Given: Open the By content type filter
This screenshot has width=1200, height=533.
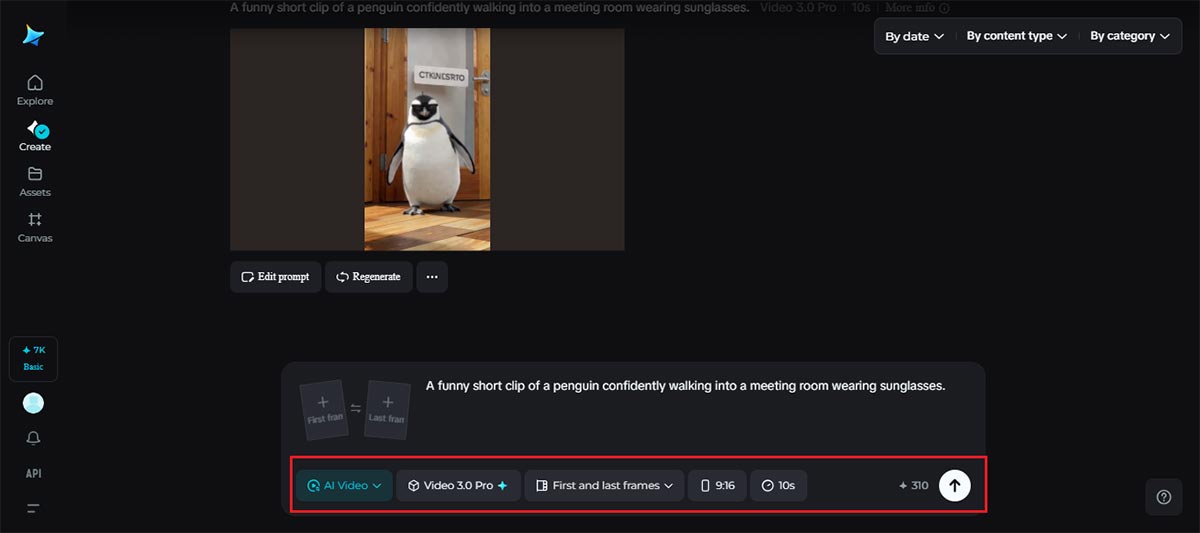Looking at the screenshot, I should click(x=1016, y=36).
